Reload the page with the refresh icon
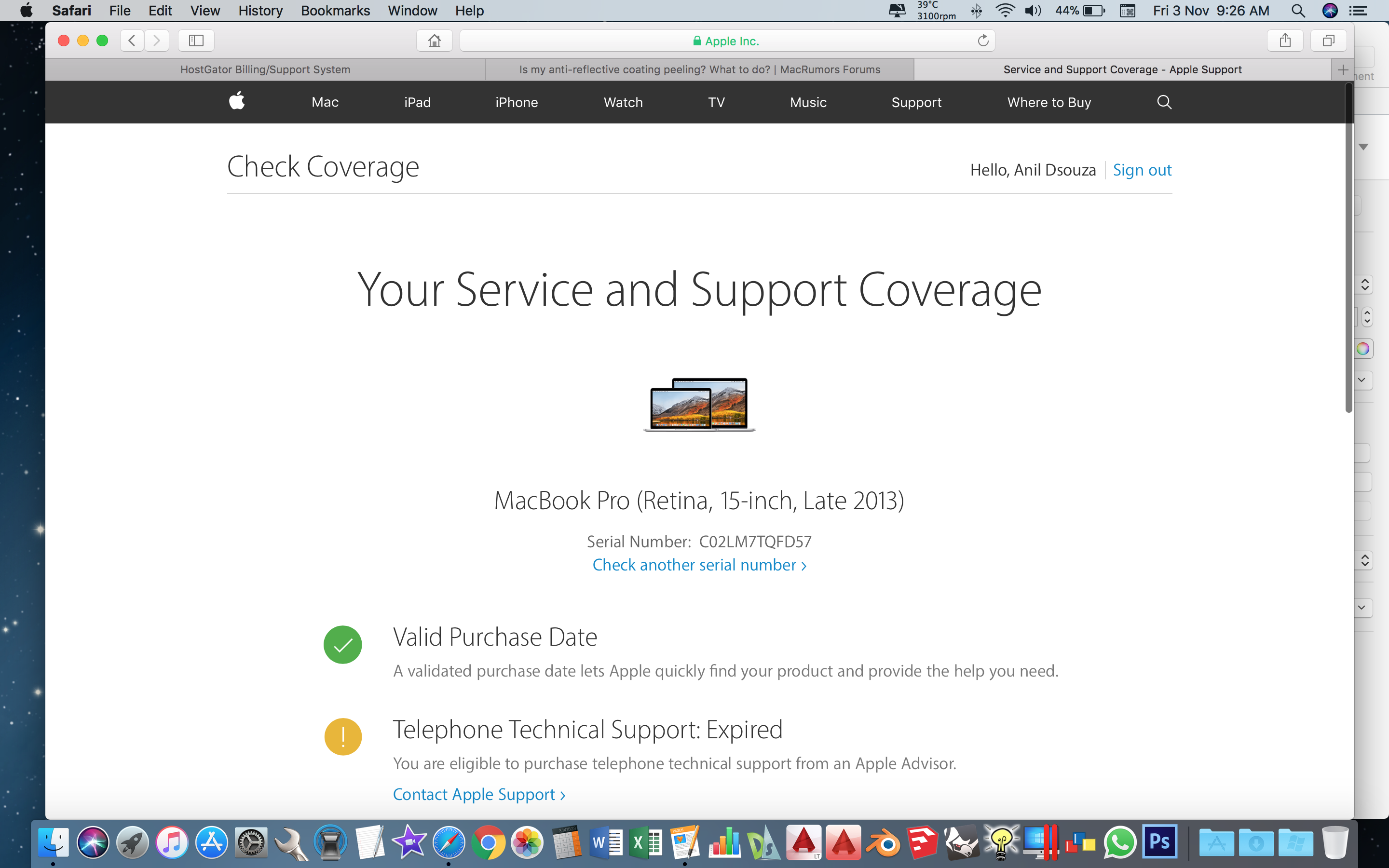Screen dimensions: 1389x868 coord(983,41)
